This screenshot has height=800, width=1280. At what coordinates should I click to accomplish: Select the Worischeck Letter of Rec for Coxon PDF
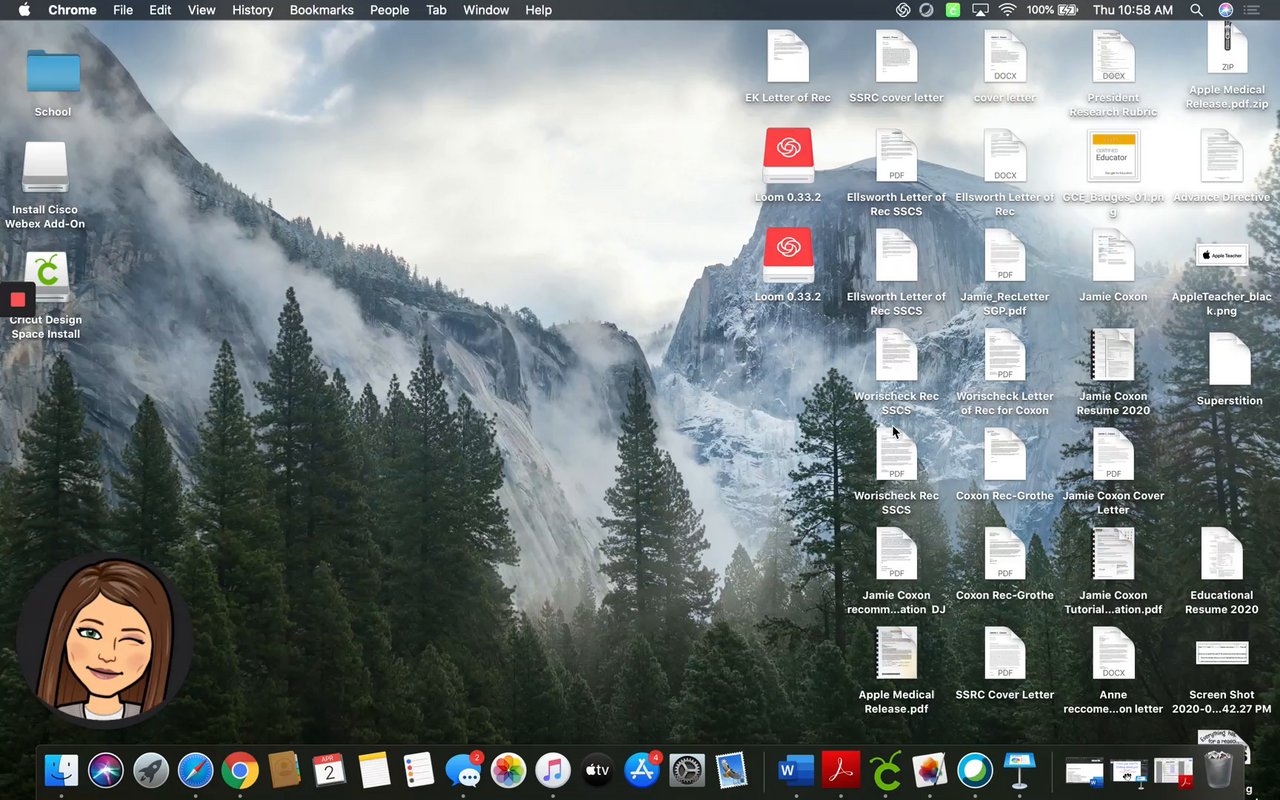[x=1005, y=372]
